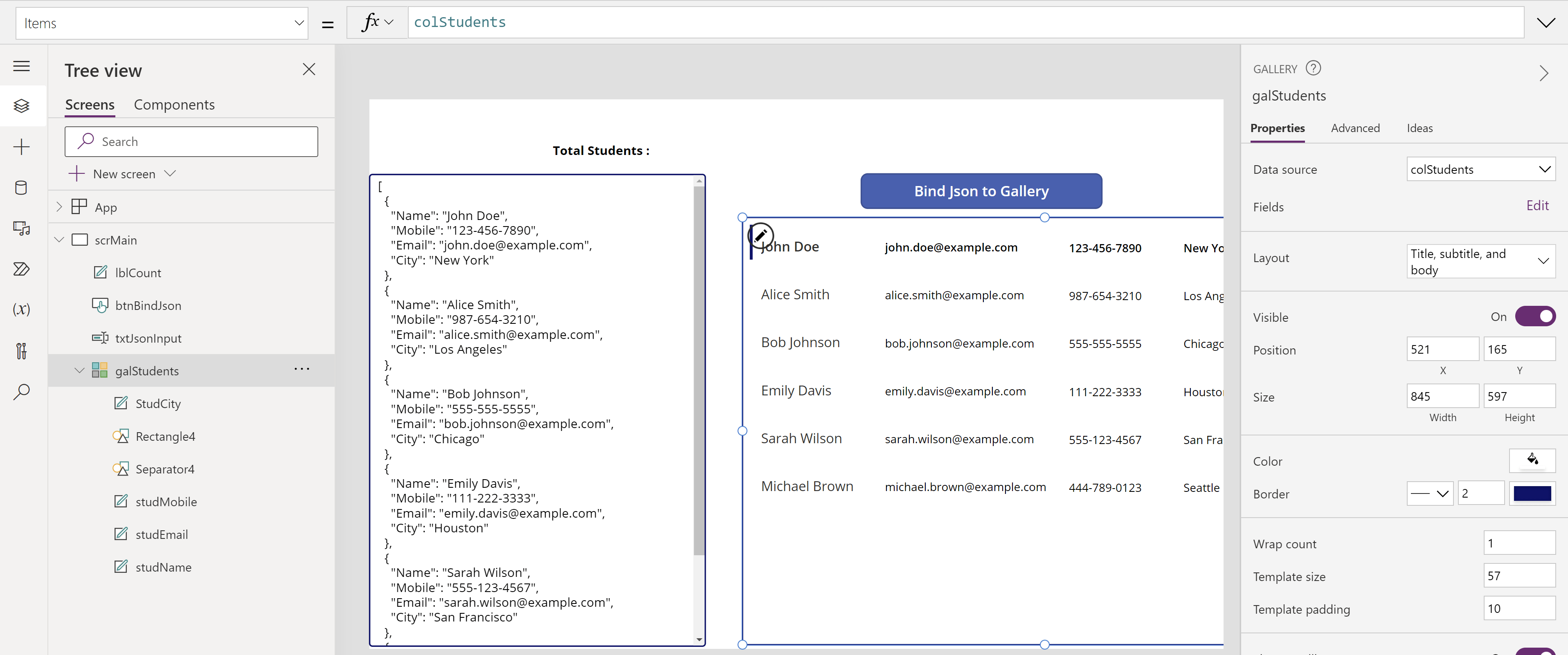Open the Variables (x) icon in sidebar
This screenshot has height=655, width=1568.
click(x=22, y=309)
